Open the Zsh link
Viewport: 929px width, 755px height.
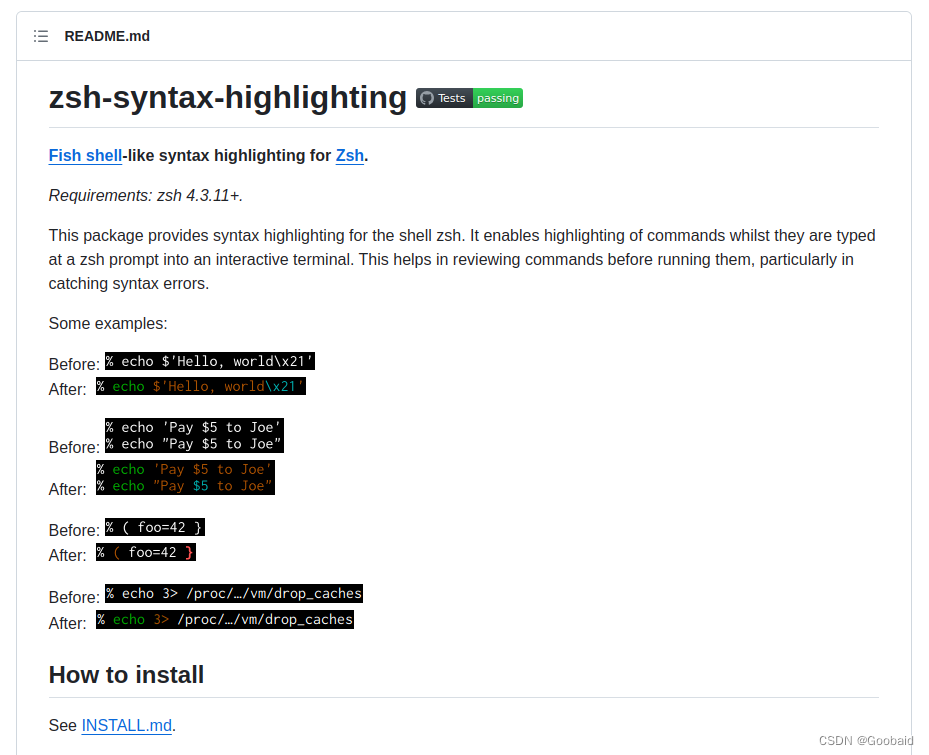(x=350, y=155)
